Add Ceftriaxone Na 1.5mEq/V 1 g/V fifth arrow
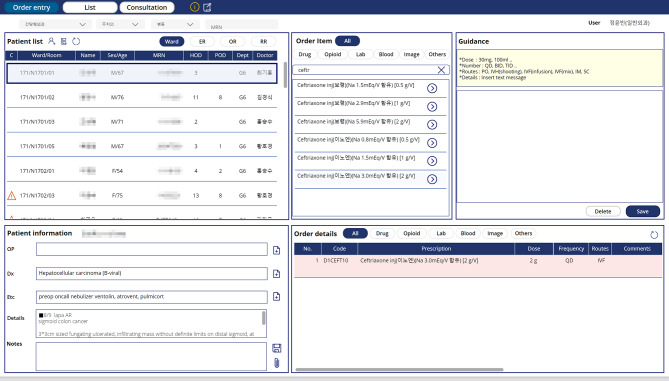This screenshot has width=669, height=381. [432, 161]
